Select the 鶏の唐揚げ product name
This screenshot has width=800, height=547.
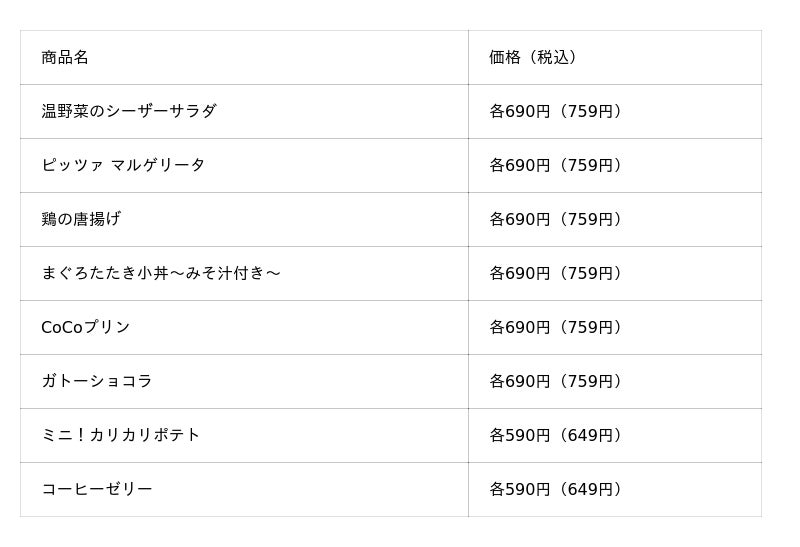click(81, 219)
